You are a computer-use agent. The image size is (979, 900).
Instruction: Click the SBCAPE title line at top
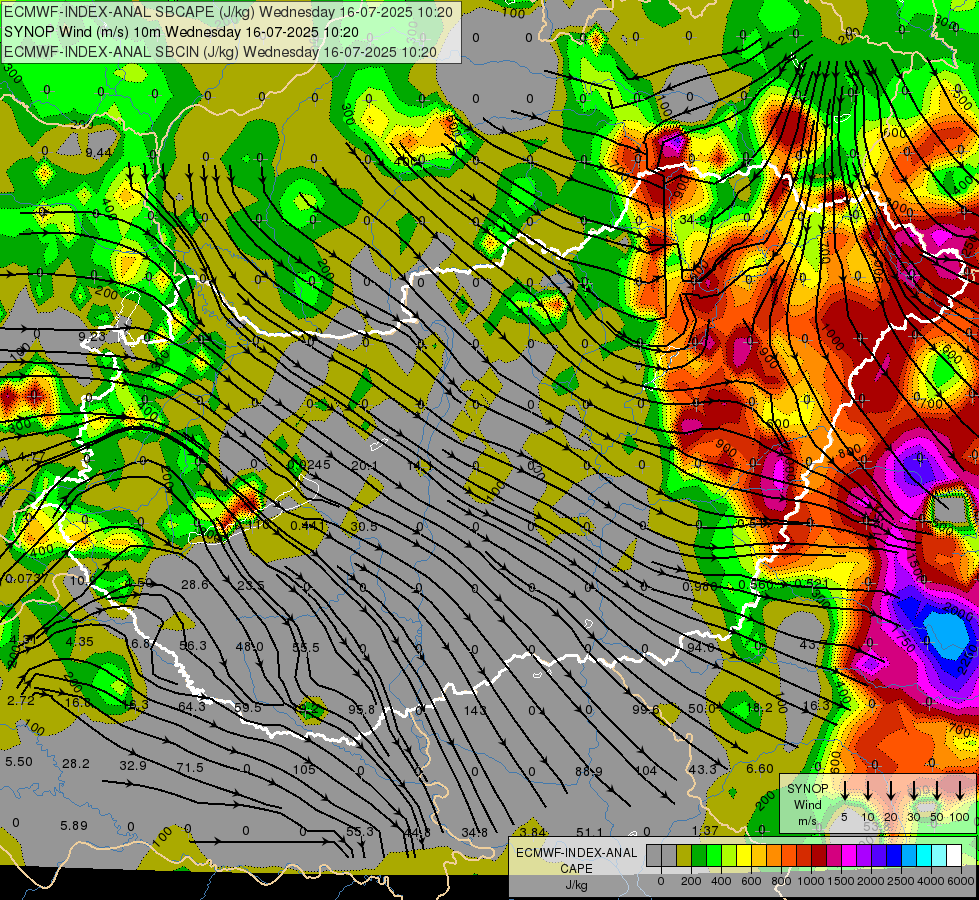[x=229, y=12]
